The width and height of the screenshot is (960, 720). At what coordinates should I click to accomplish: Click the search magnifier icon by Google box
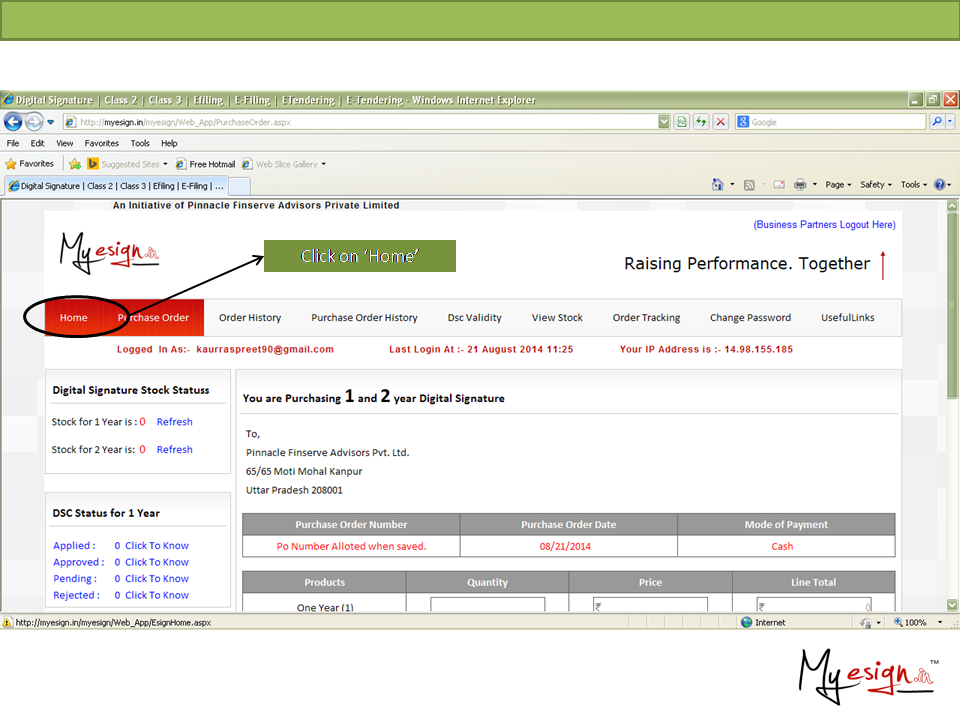pyautogui.click(x=937, y=122)
